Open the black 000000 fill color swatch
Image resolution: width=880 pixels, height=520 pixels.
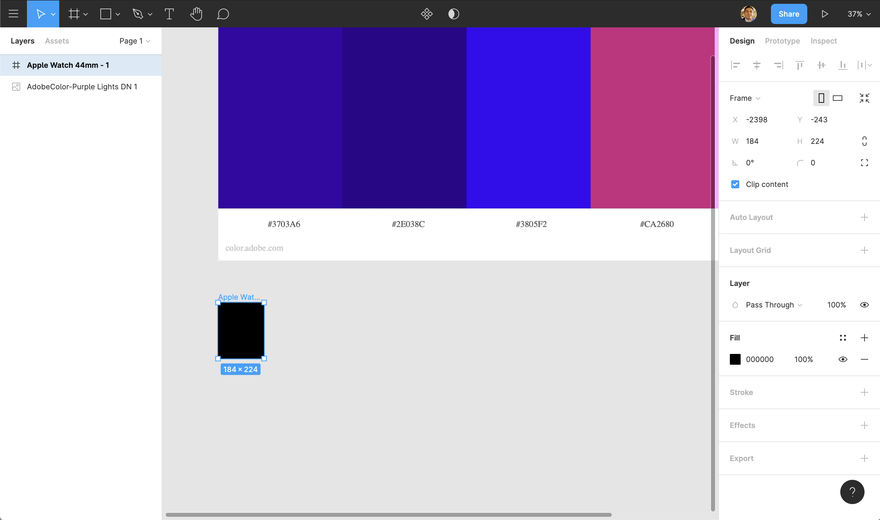coord(735,359)
